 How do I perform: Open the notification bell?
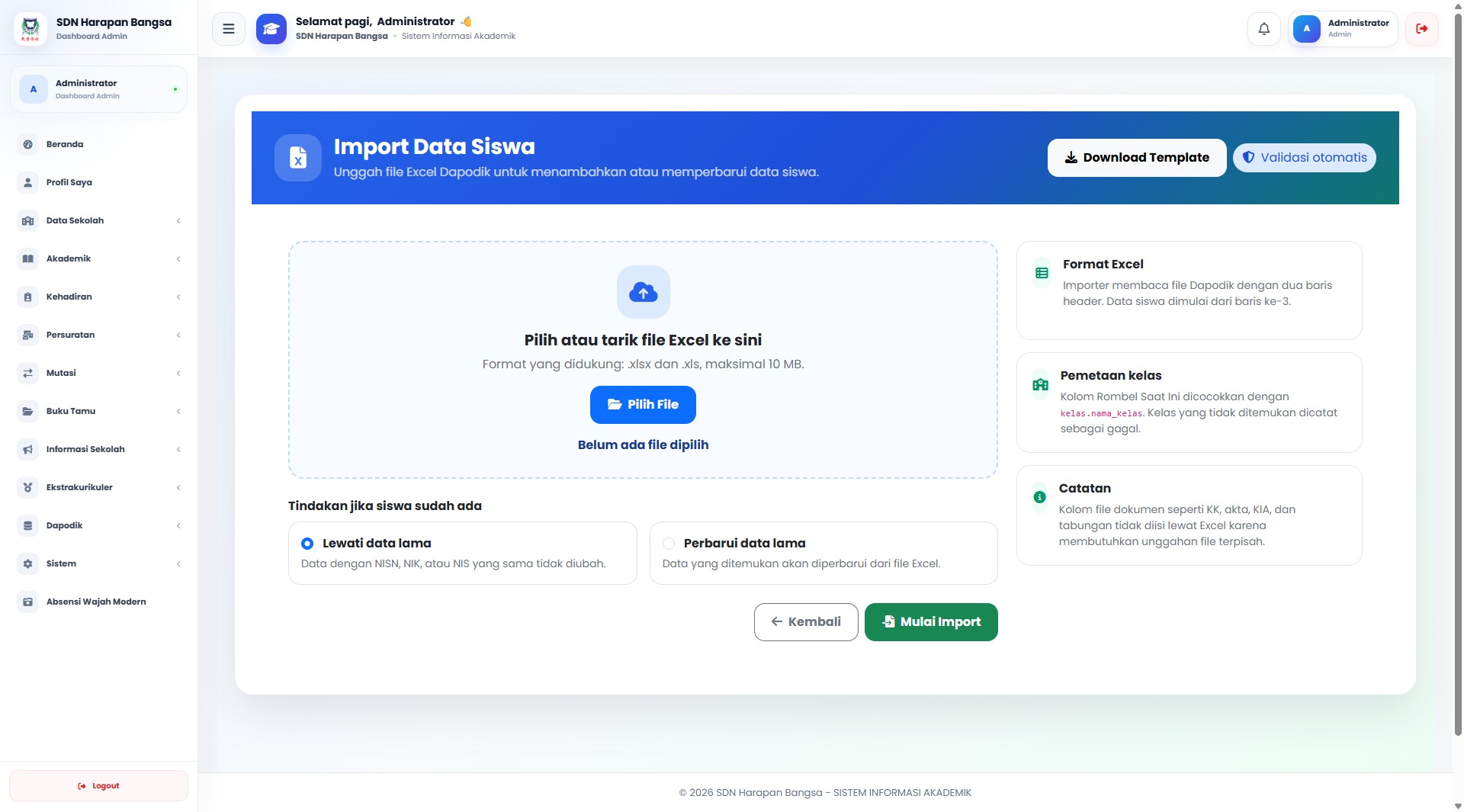coord(1263,29)
